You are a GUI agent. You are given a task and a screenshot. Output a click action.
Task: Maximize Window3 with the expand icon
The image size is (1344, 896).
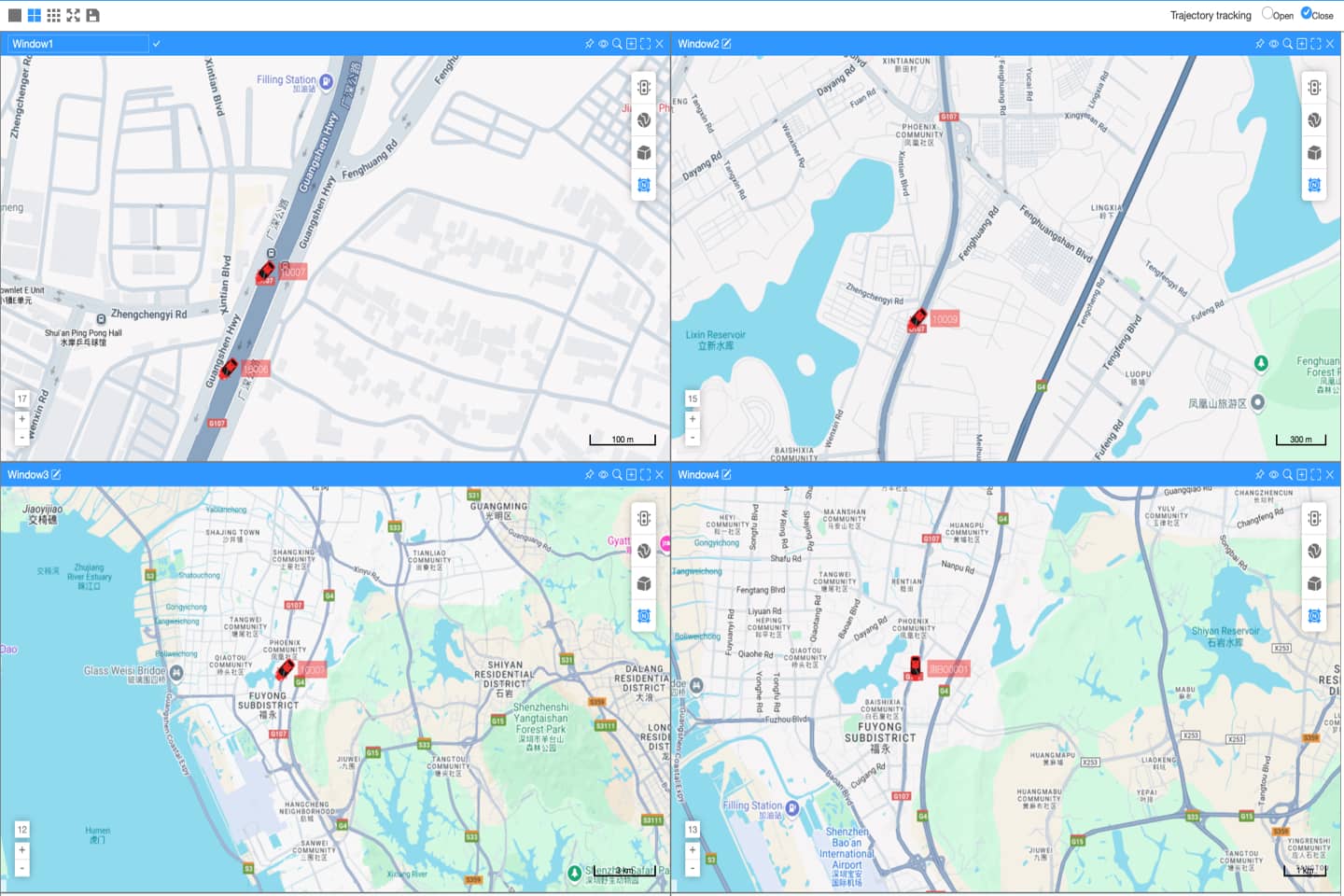[x=645, y=475]
